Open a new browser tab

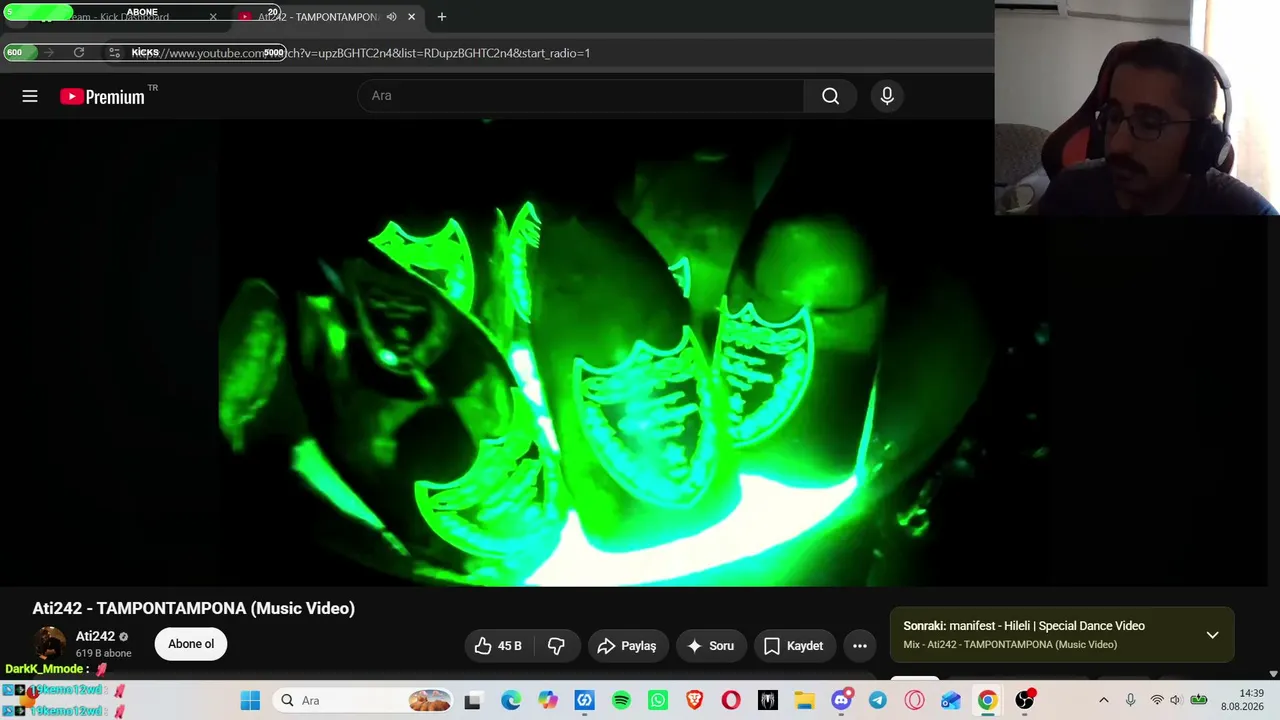441,17
